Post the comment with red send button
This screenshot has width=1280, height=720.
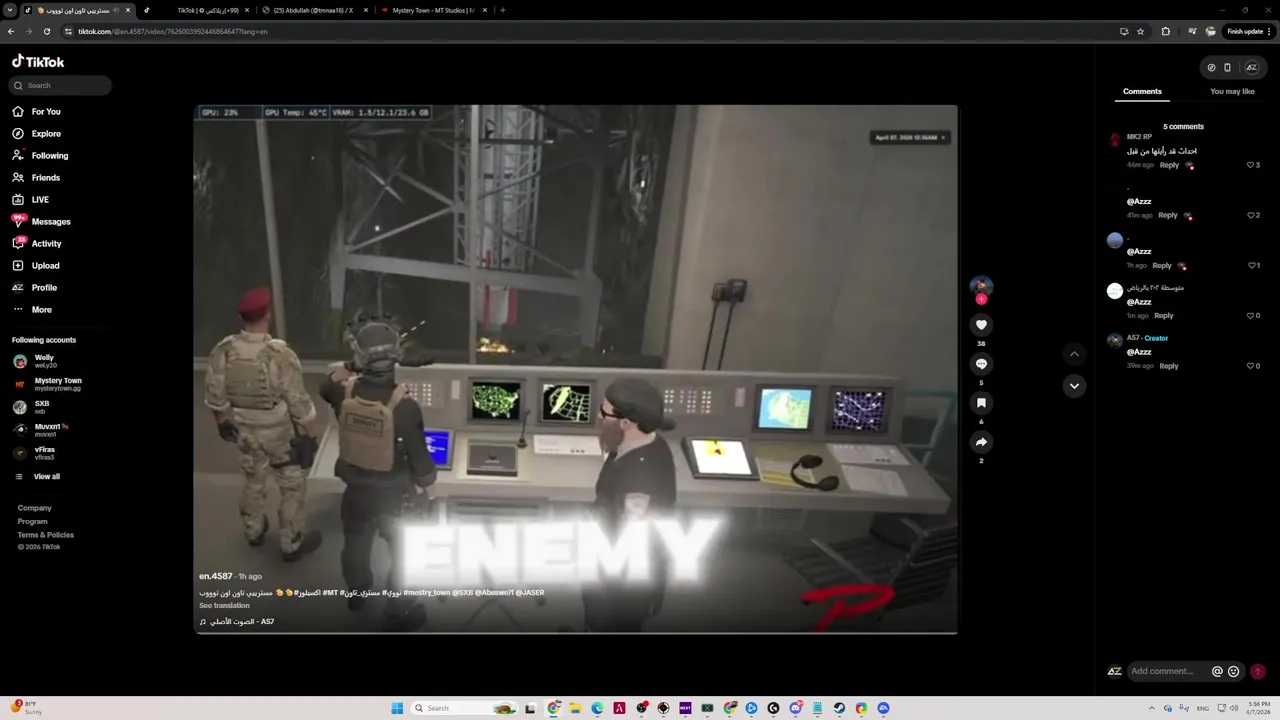pos(1258,672)
